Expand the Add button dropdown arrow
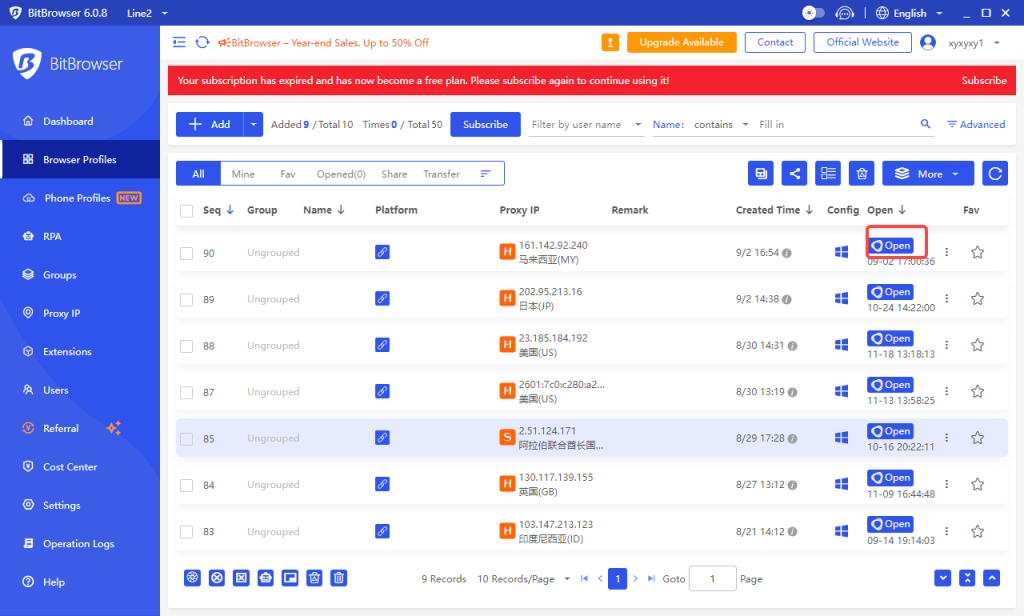The image size is (1024, 616). (253, 124)
